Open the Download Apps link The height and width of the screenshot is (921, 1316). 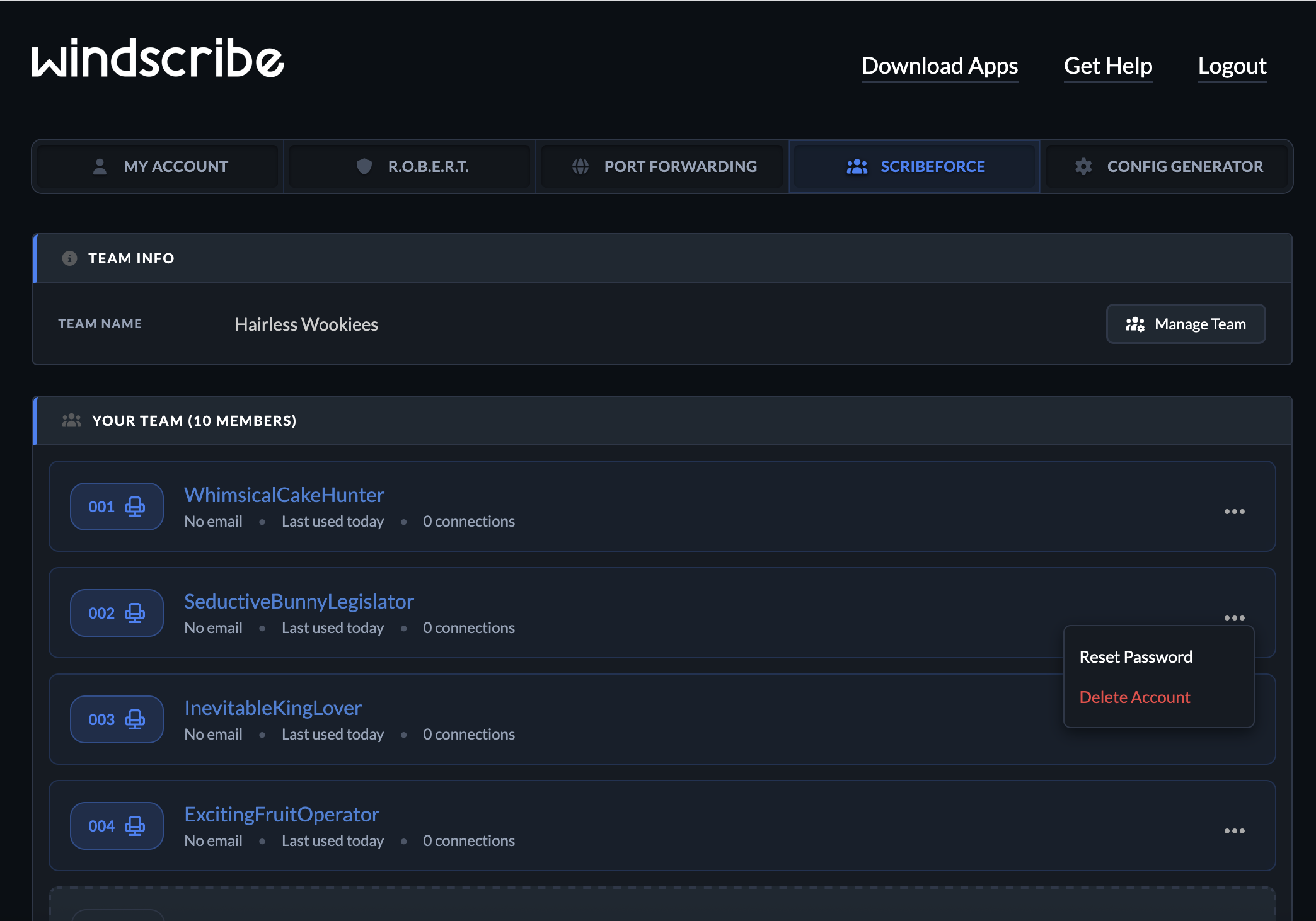tap(939, 66)
